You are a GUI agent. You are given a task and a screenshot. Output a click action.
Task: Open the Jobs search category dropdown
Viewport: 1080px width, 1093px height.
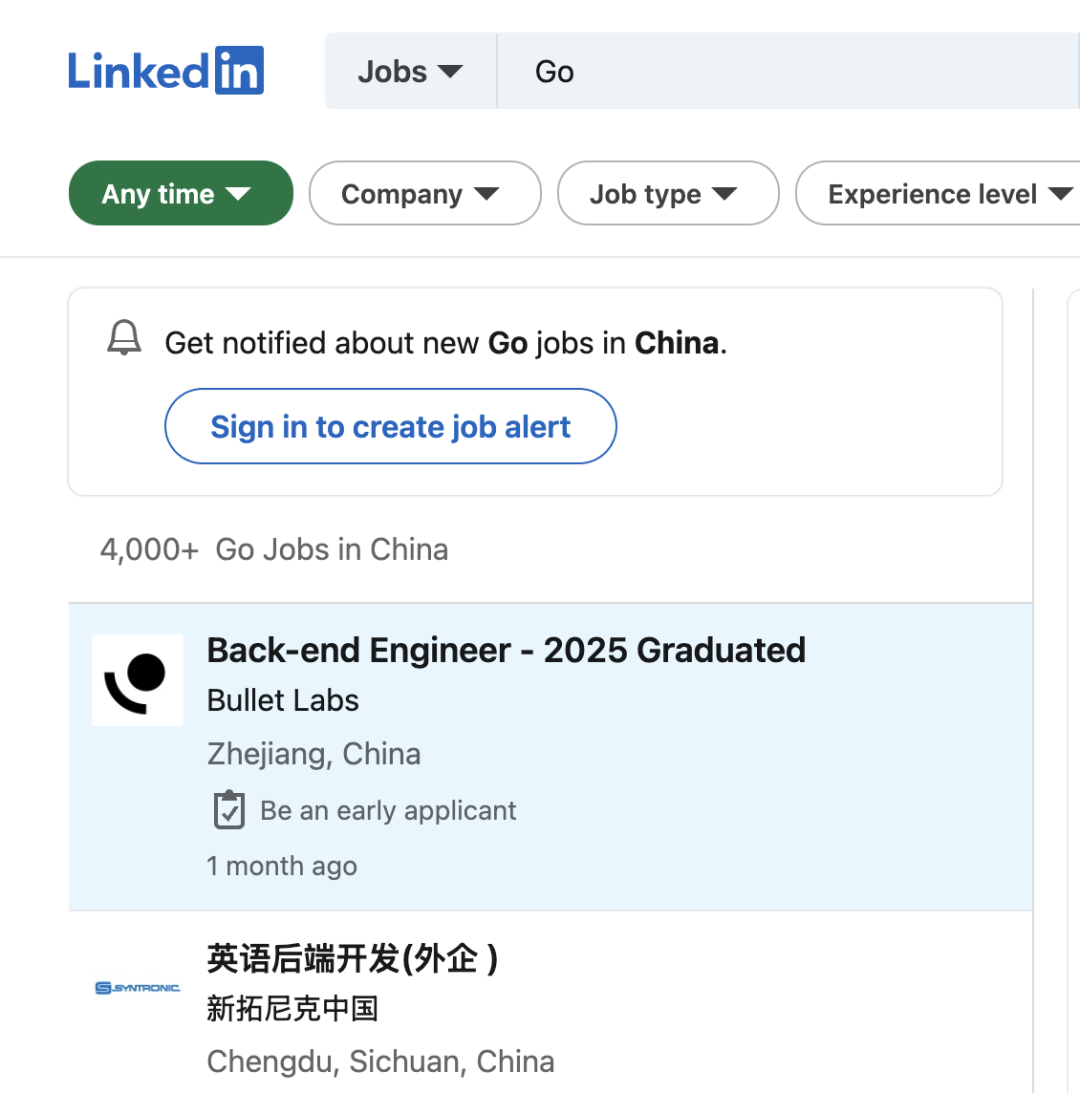tap(410, 72)
